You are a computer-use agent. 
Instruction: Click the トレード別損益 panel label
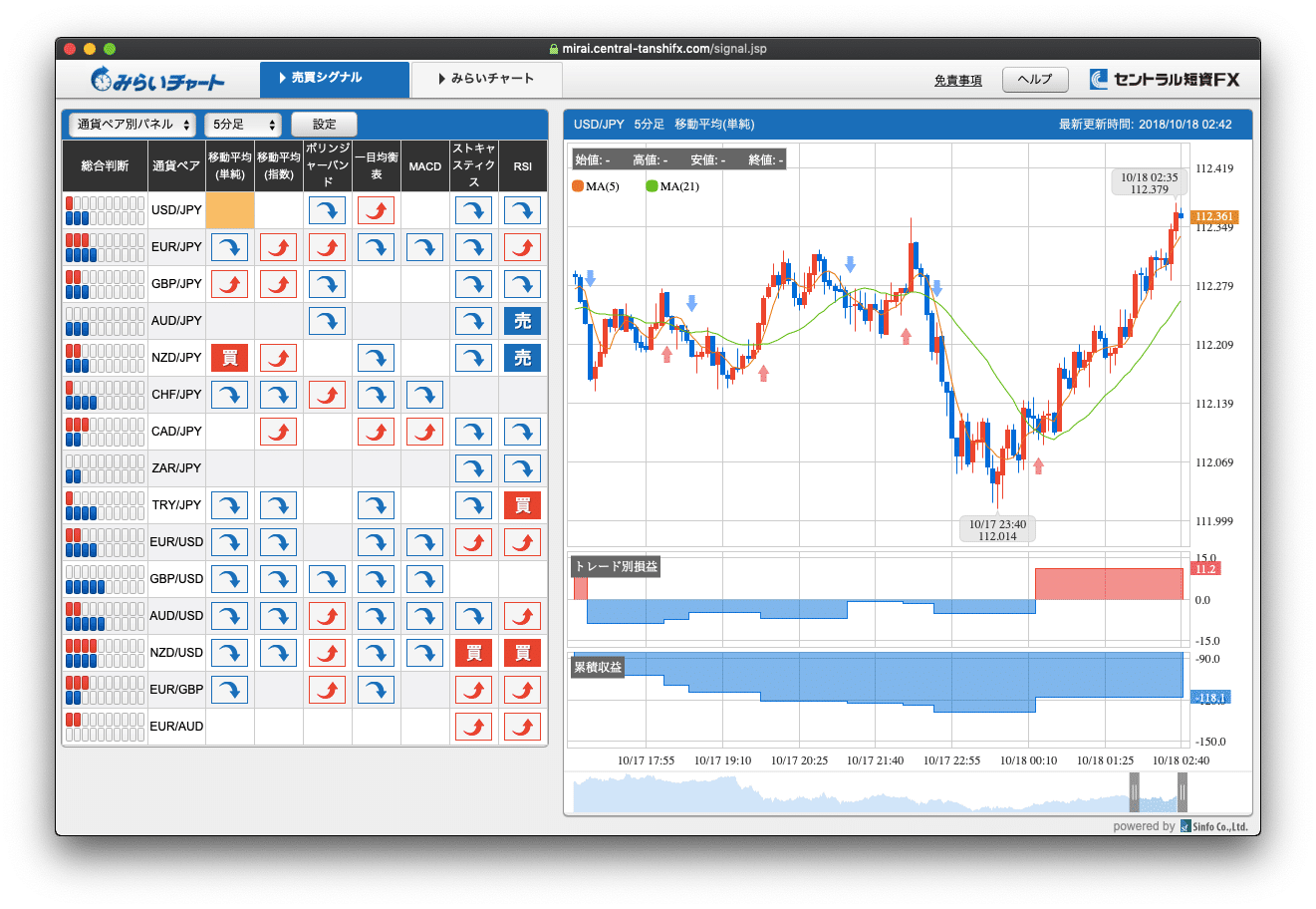(617, 566)
